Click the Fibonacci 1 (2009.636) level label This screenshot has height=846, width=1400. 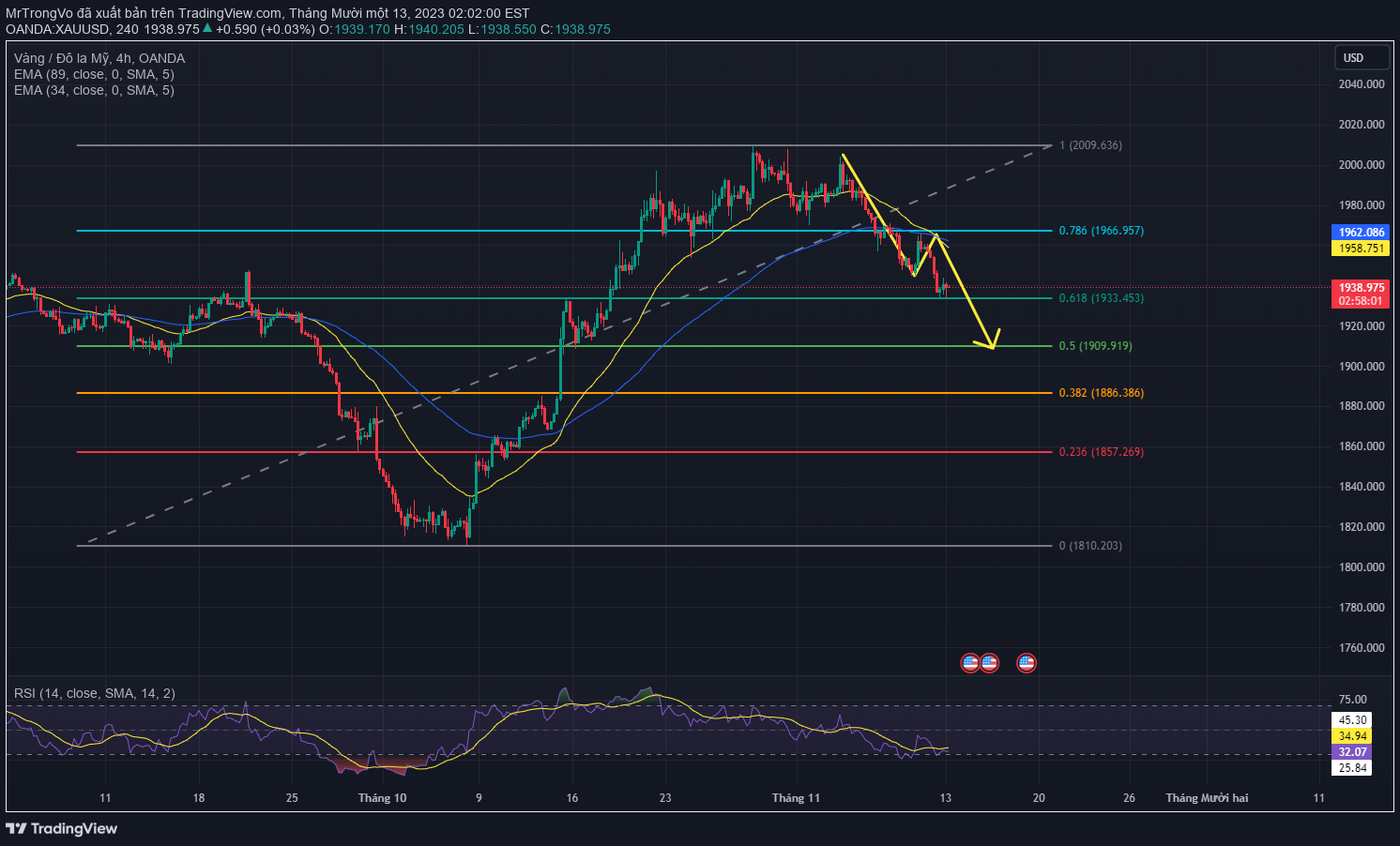point(1090,145)
